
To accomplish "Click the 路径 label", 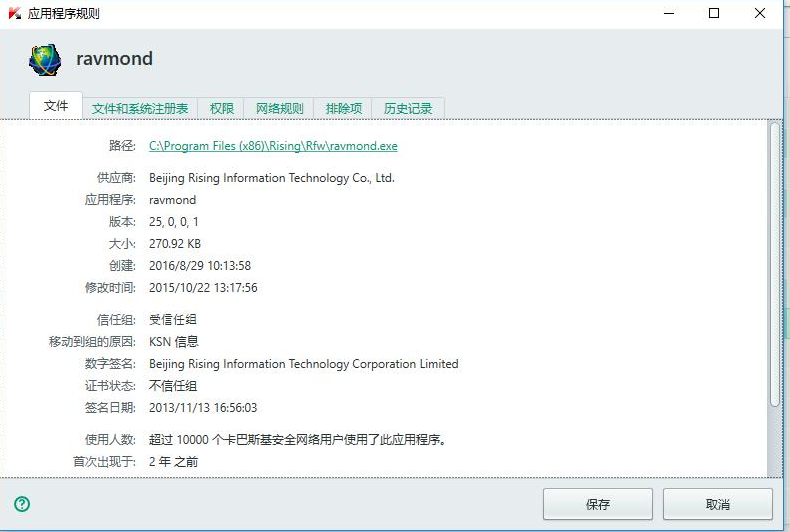I will point(122,146).
